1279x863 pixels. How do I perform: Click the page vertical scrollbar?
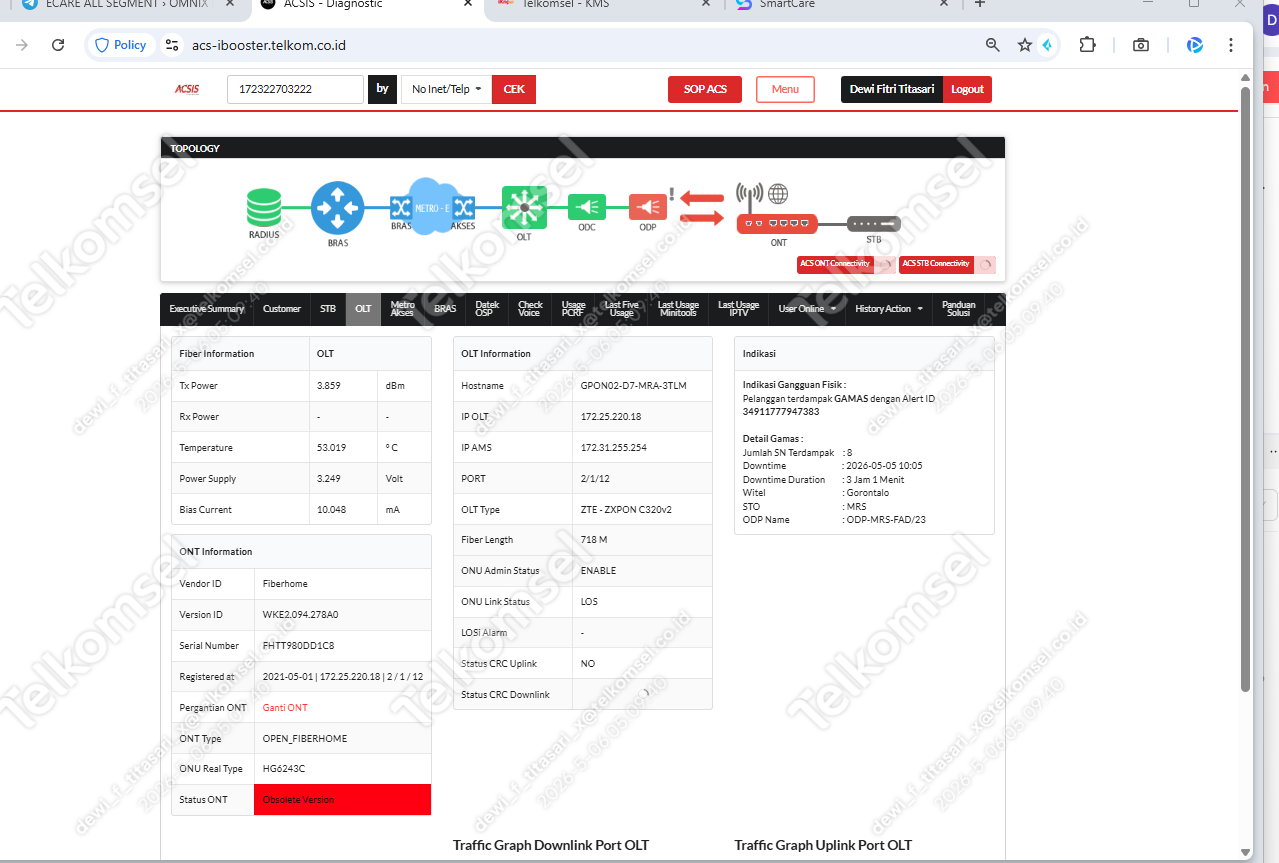[1245, 390]
